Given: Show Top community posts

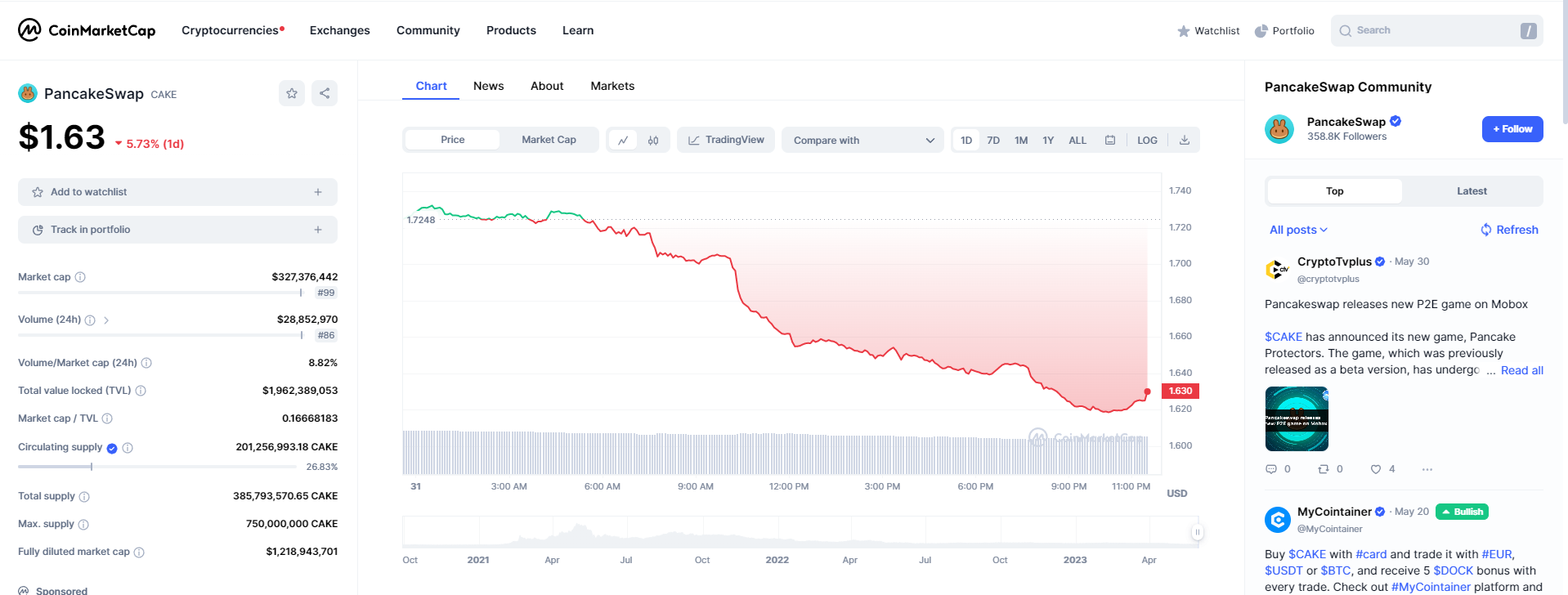Looking at the screenshot, I should (x=1334, y=191).
